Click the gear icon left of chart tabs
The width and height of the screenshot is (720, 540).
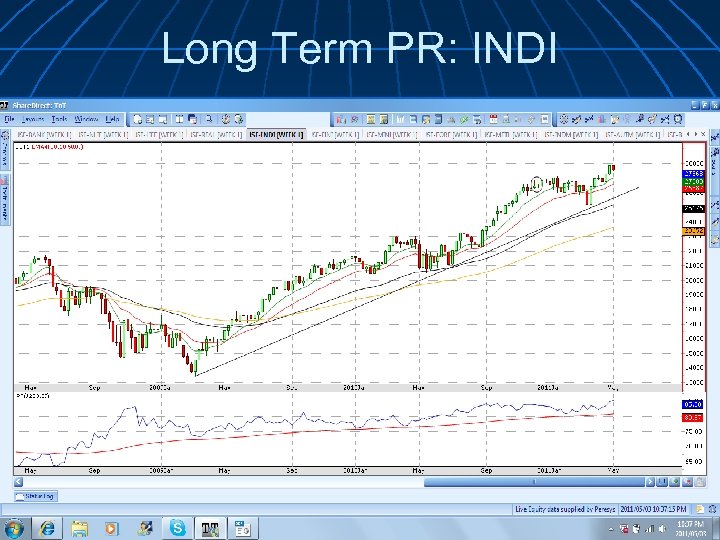(x=5, y=136)
